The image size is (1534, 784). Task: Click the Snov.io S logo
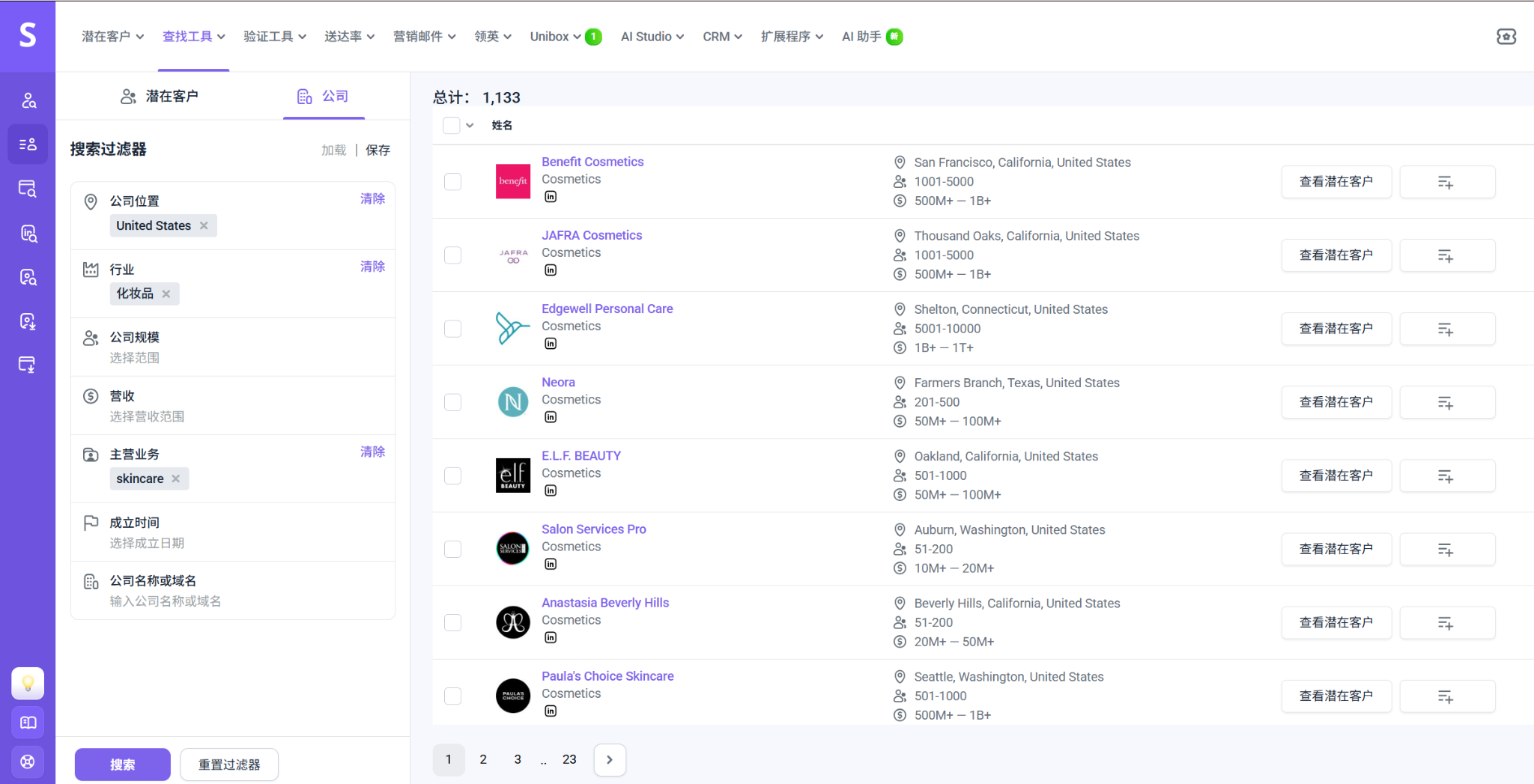28,35
